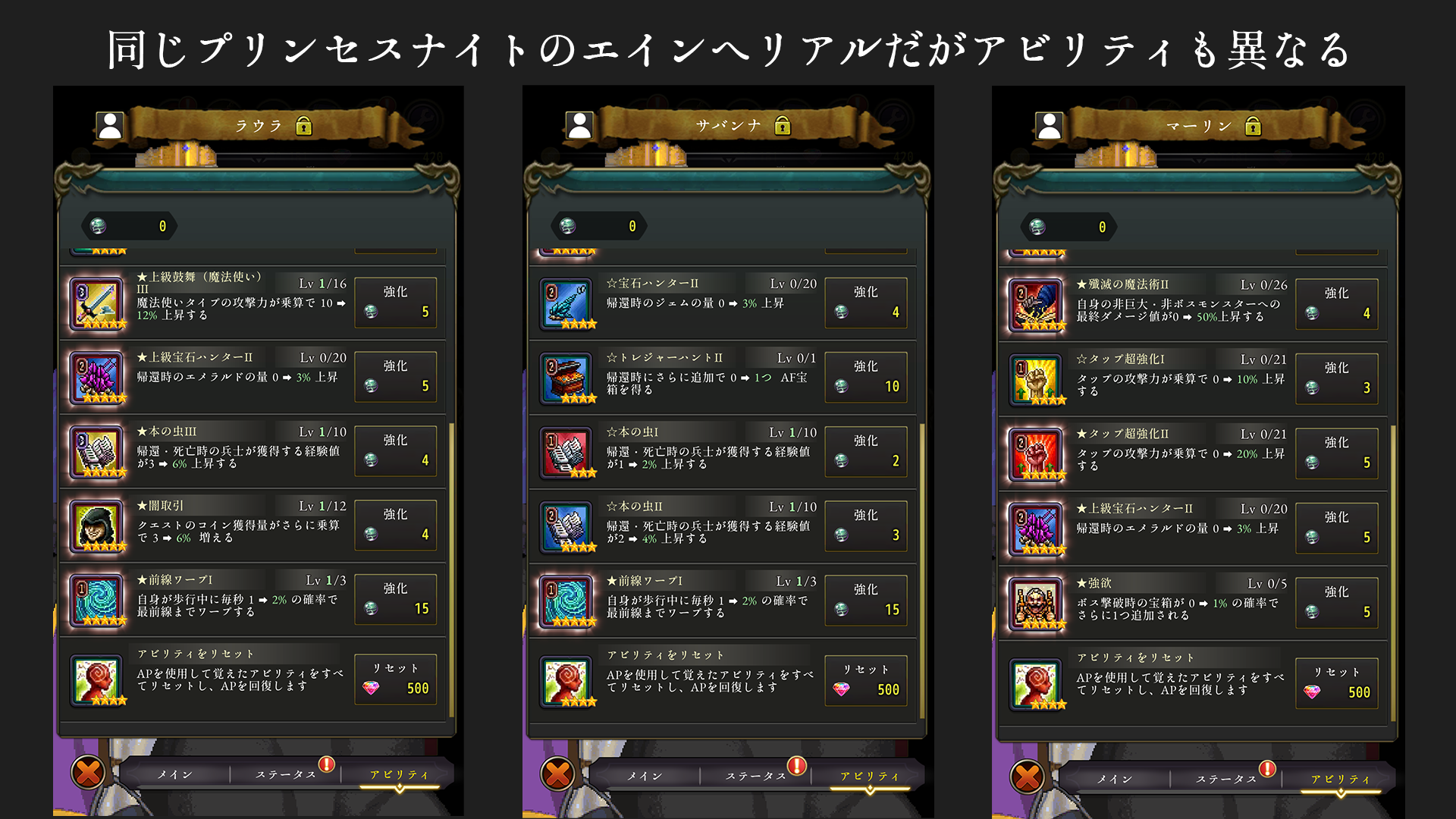1456x819 pixels.
Task: Toggle the lock icon beside マーリン
Action: [1253, 126]
